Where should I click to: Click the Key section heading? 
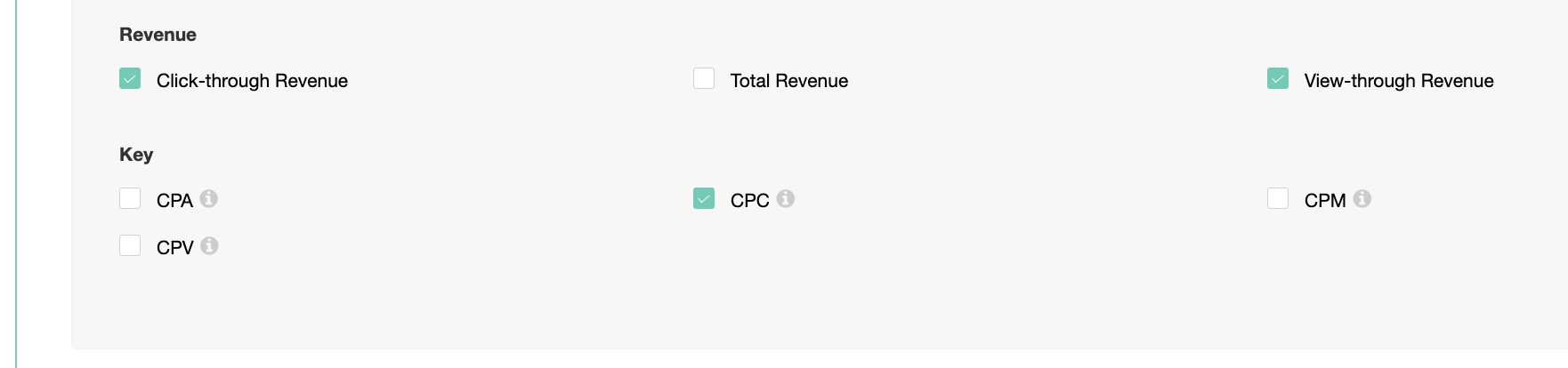click(136, 155)
